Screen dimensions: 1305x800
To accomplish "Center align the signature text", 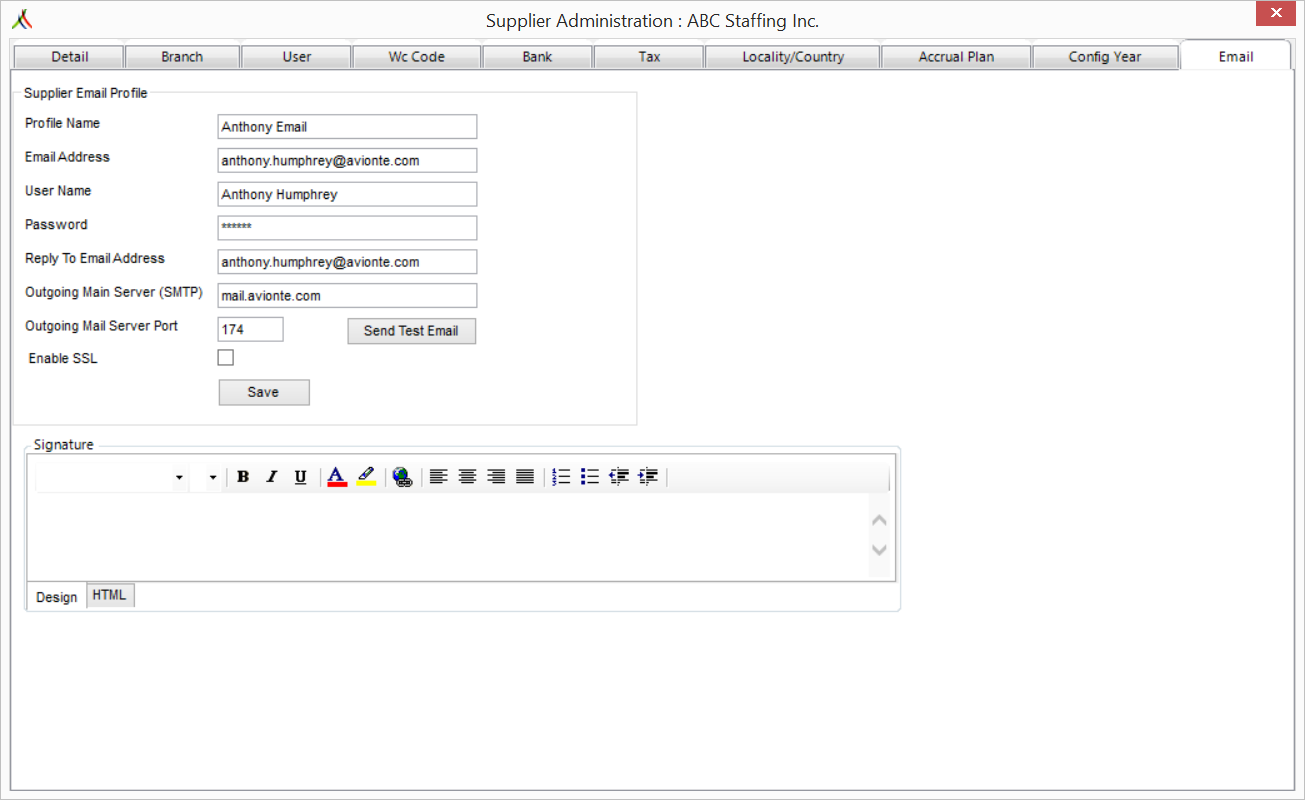I will [467, 477].
